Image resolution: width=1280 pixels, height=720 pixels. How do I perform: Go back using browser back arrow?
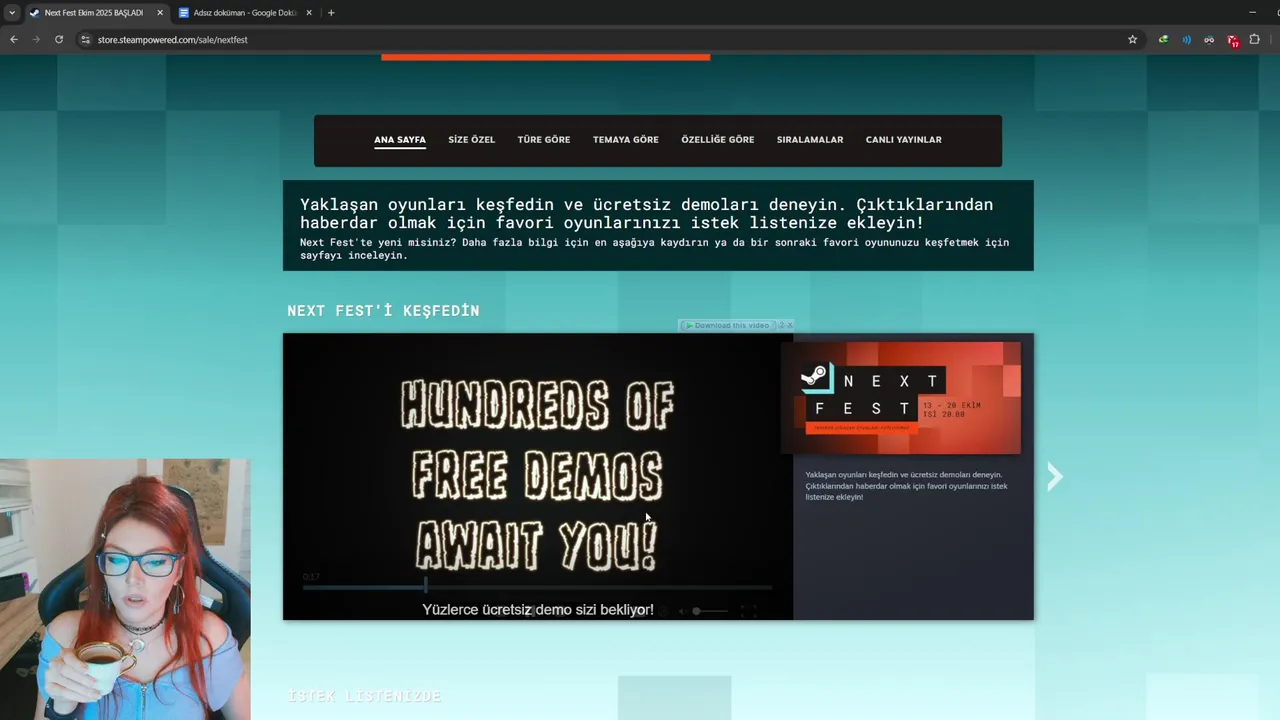click(x=14, y=39)
